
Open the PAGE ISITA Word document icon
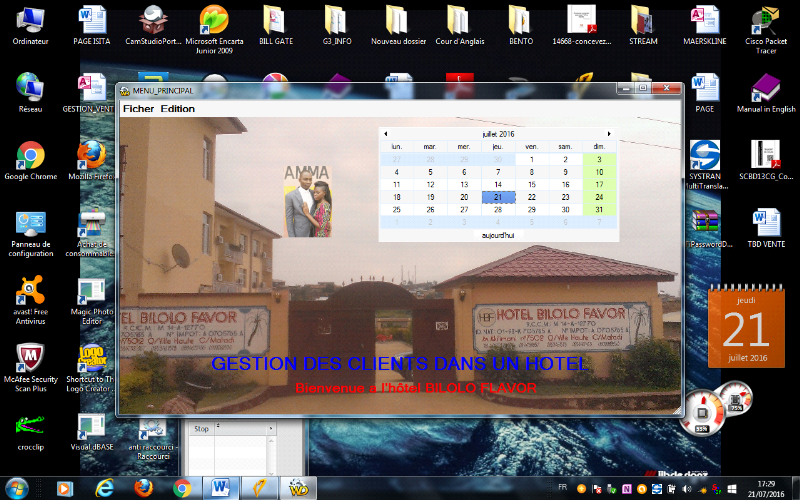pos(92,26)
